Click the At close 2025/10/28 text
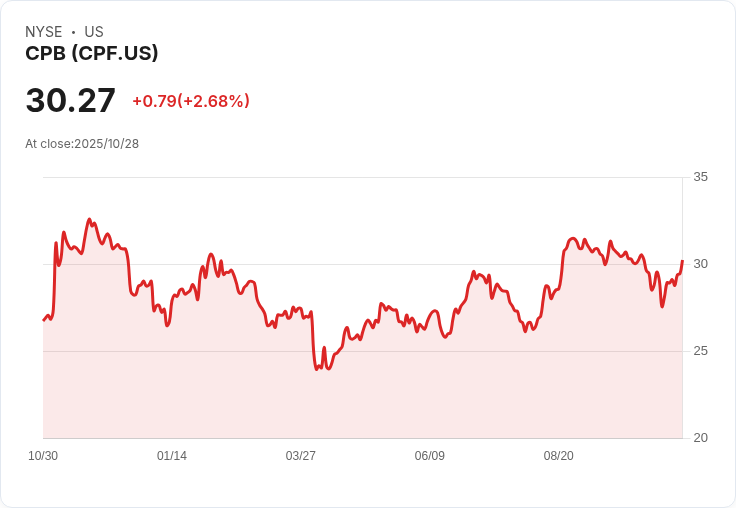Viewport: 736px width, 508px height. 82,143
